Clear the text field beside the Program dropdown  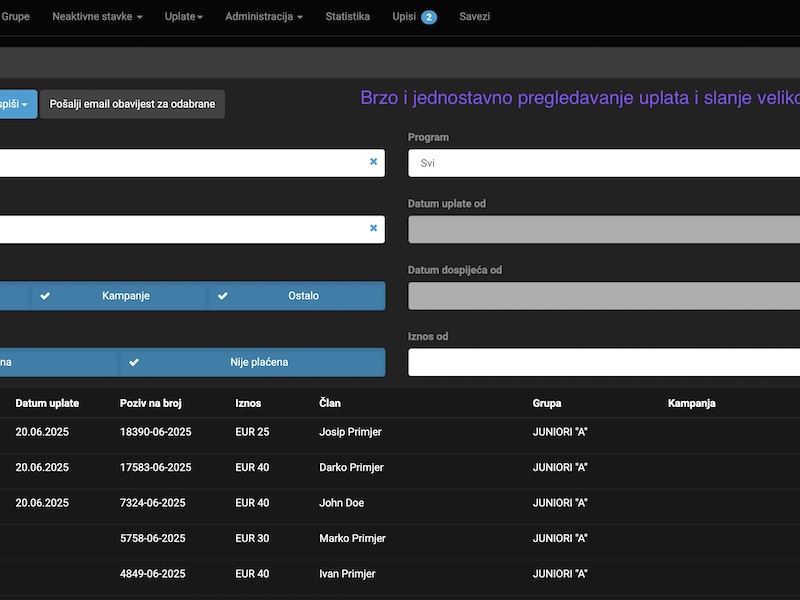[x=373, y=162]
